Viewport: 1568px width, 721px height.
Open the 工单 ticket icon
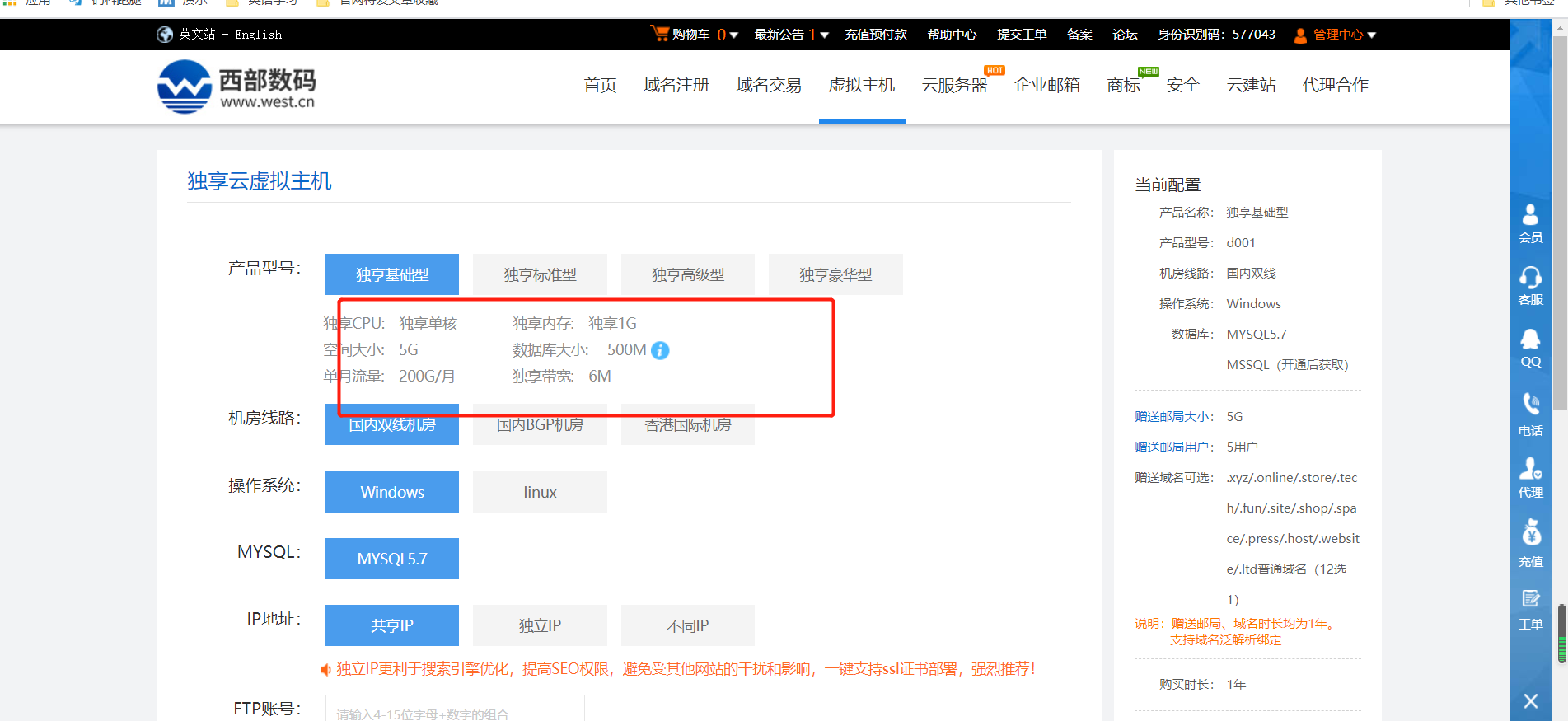click(1530, 610)
